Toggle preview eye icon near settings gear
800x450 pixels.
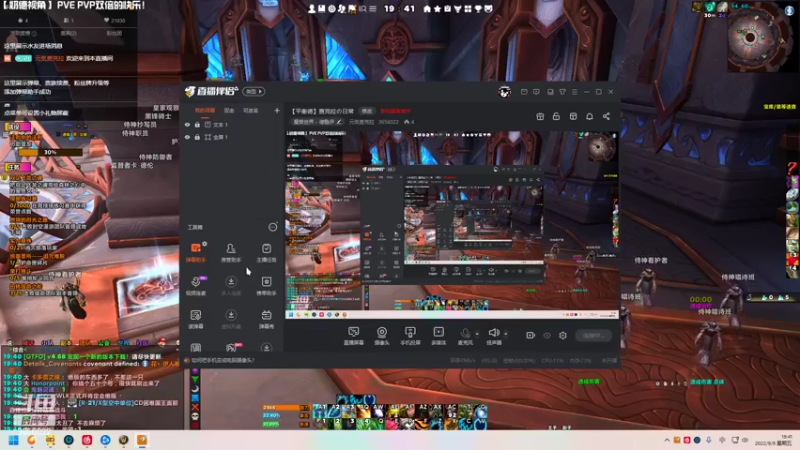(547, 335)
